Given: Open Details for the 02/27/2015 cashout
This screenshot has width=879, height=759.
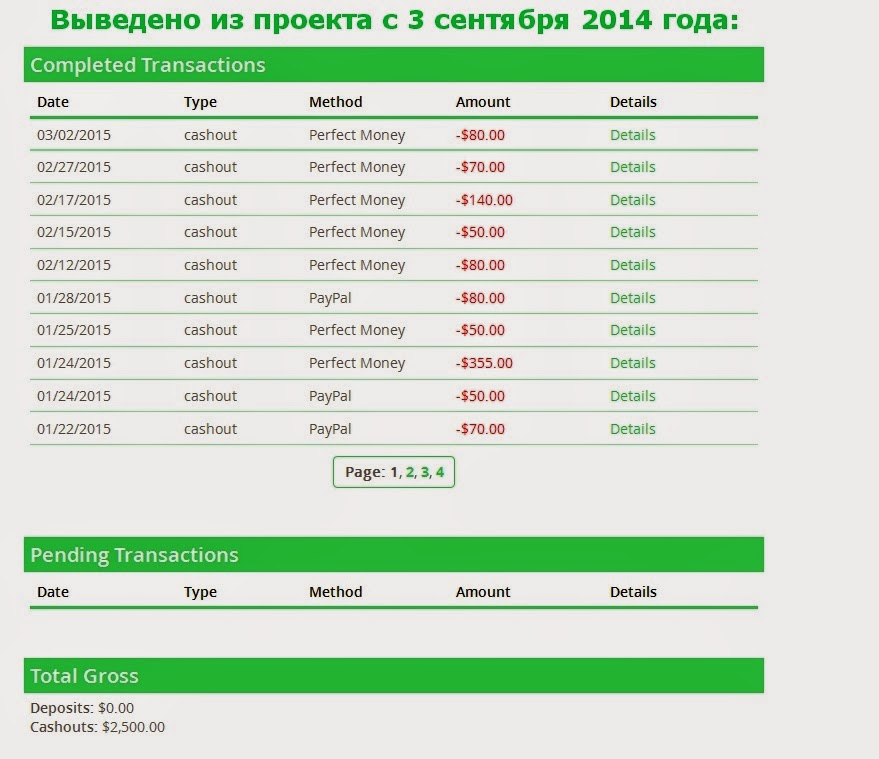Looking at the screenshot, I should pyautogui.click(x=633, y=167).
